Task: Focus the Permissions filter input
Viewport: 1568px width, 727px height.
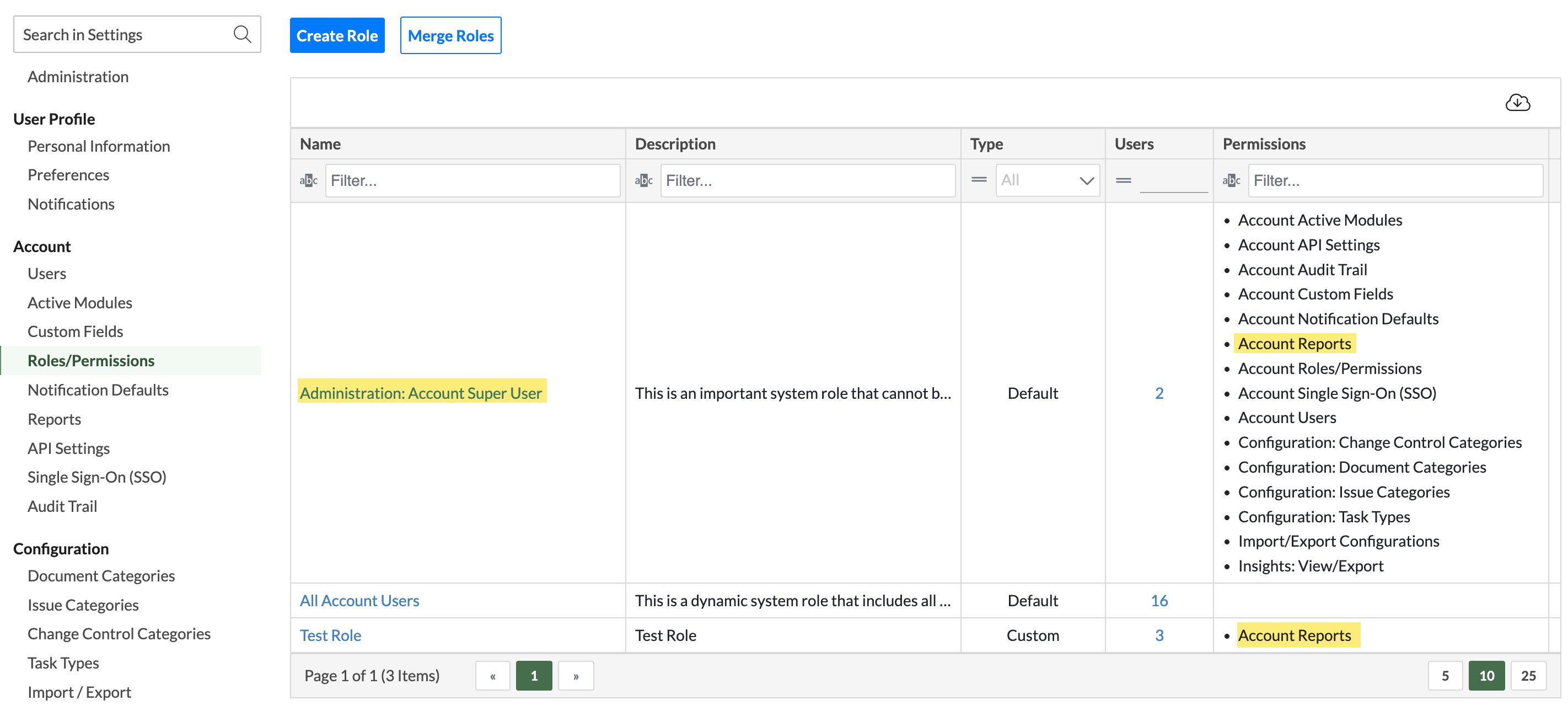Action: 1395,180
